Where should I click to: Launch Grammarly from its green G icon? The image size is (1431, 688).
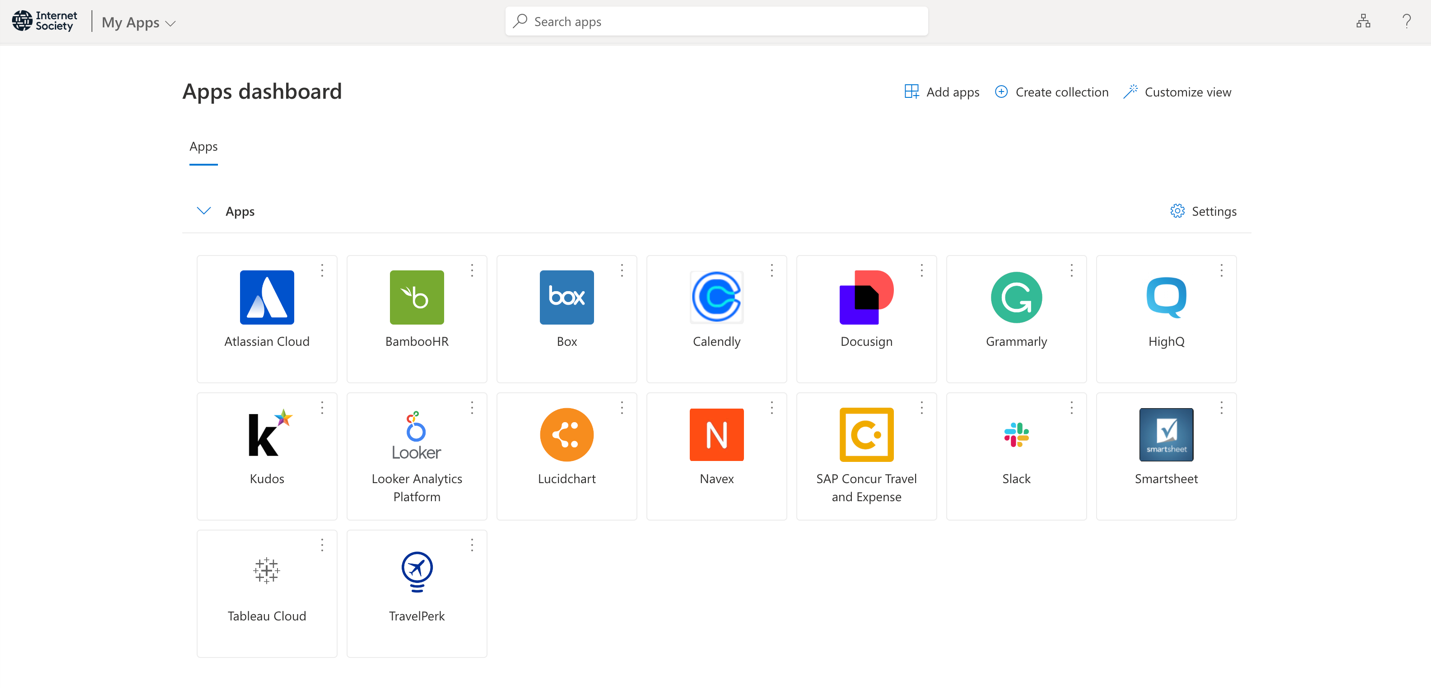(1016, 297)
